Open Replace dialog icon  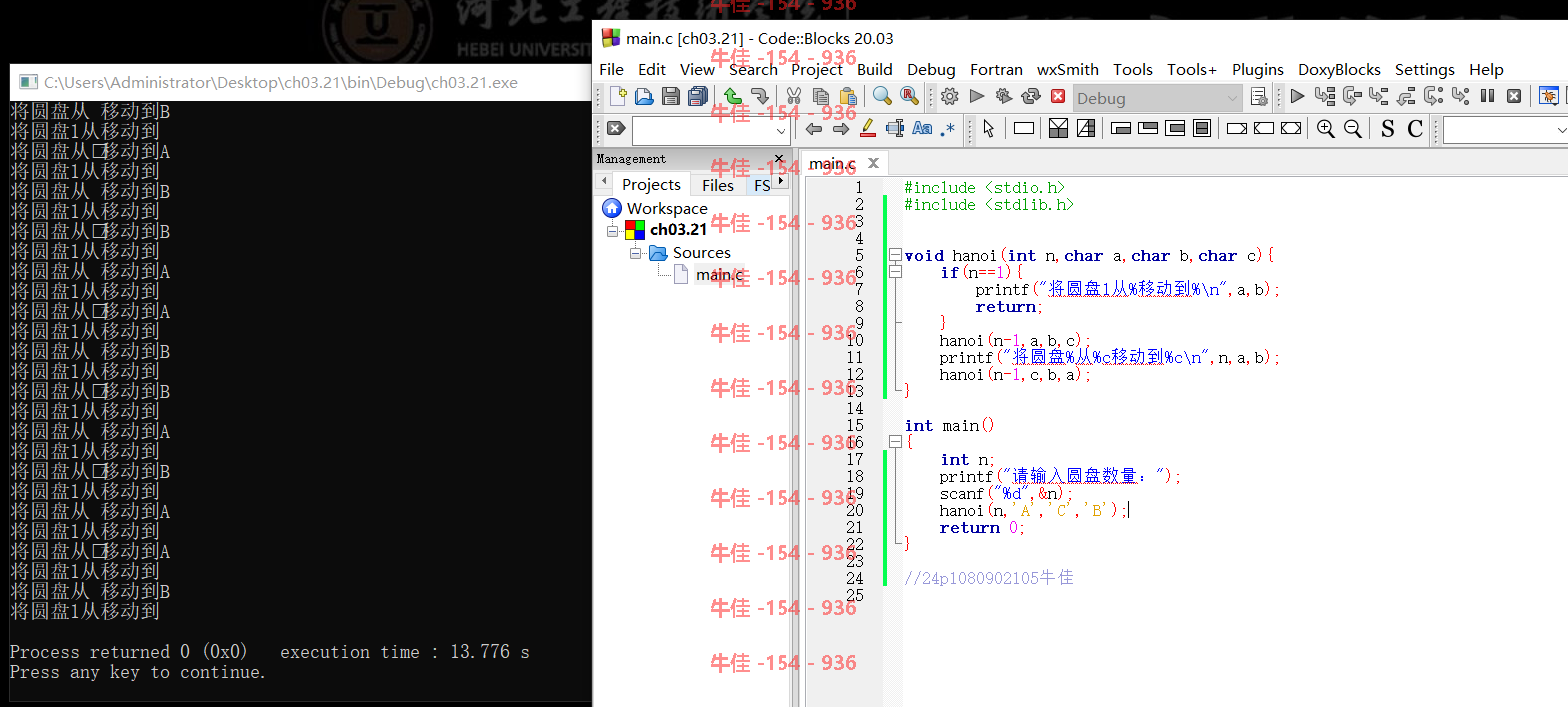point(909,97)
